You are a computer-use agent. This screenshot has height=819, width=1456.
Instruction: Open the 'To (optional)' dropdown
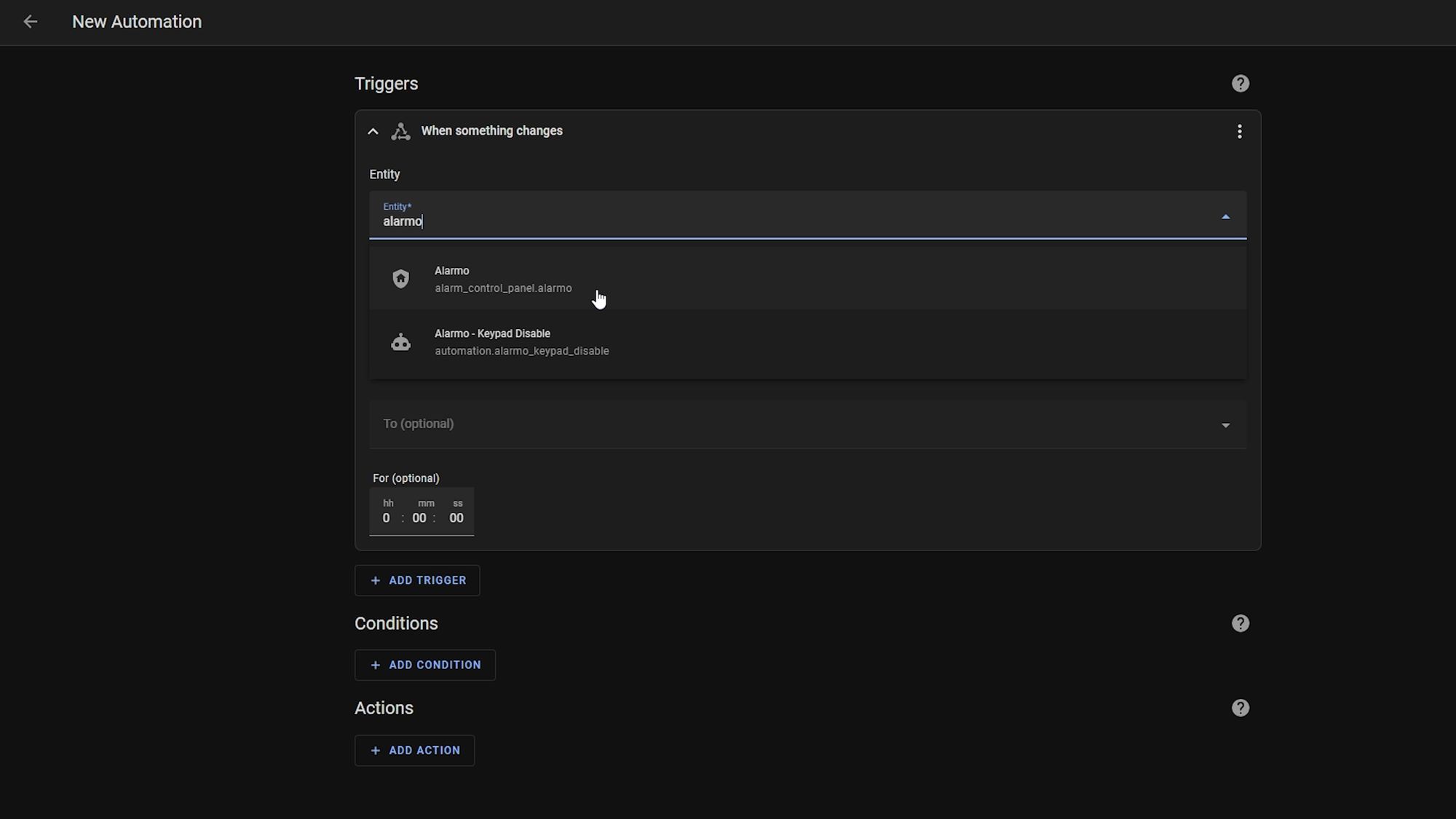(x=807, y=424)
